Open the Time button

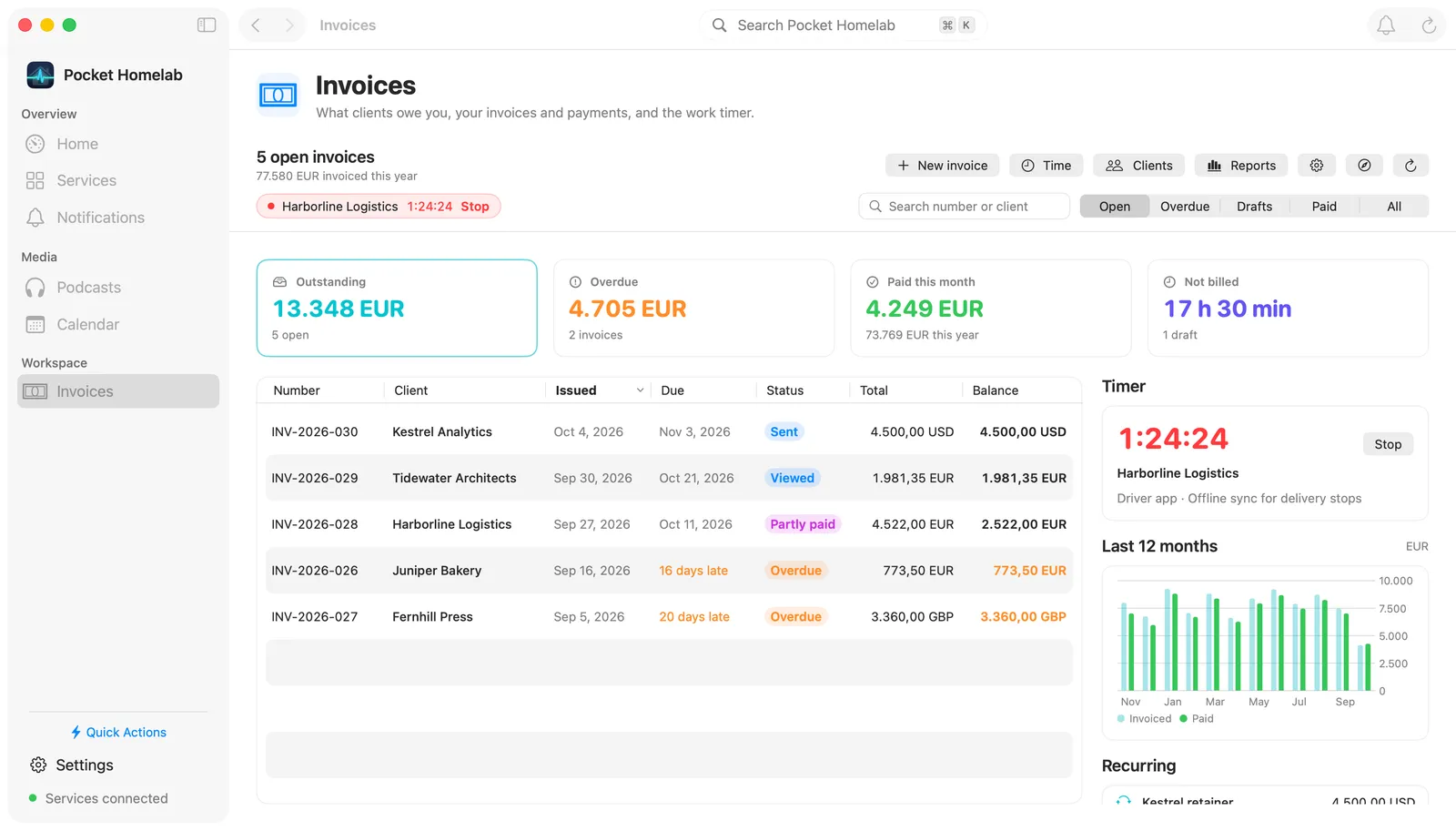point(1046,166)
